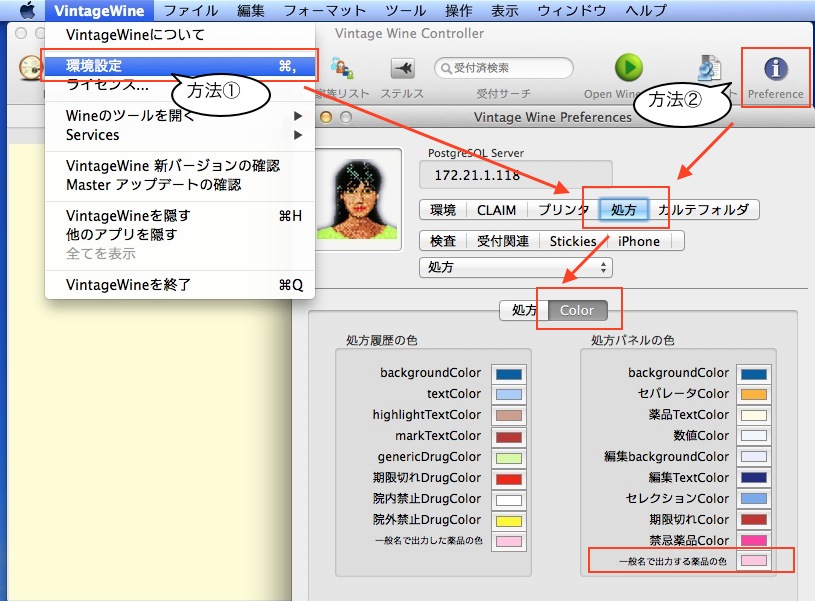The image size is (815, 601).
Task: Click the Preference info icon in toolbar
Action: click(775, 69)
